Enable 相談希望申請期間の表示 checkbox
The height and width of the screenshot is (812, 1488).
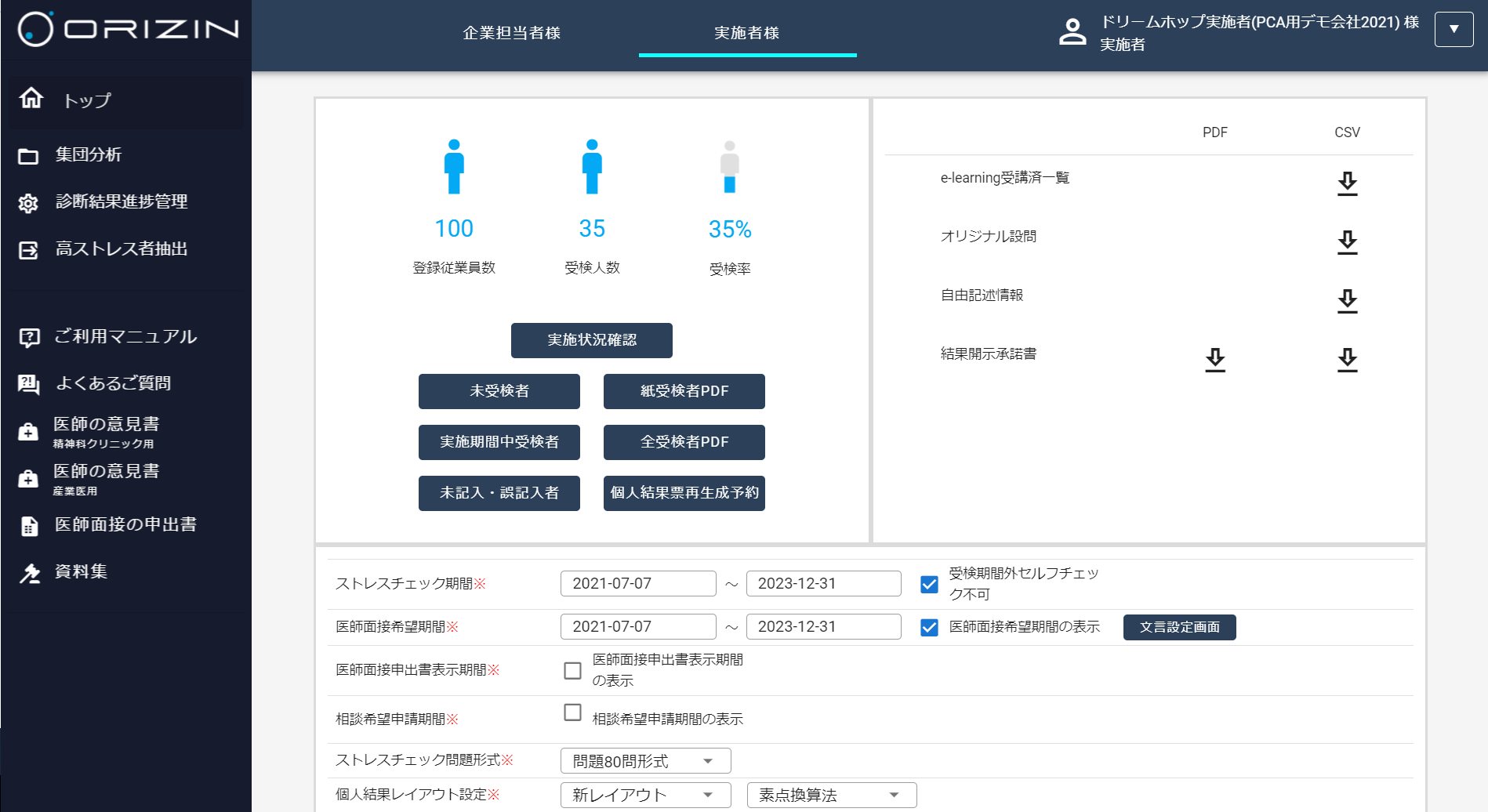[x=573, y=712]
